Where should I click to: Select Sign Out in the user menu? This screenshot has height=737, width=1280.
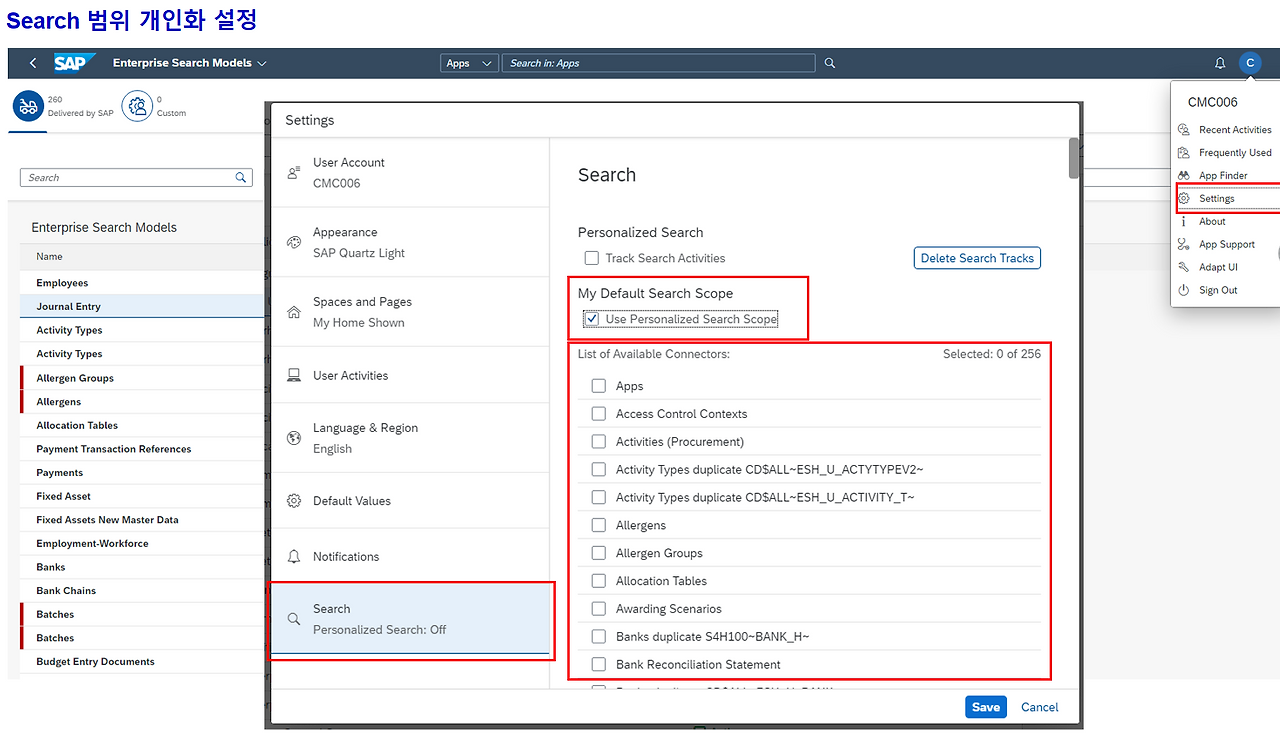point(1227,291)
